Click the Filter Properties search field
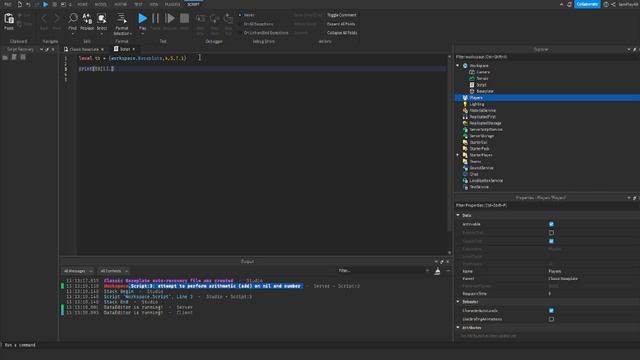Viewport: 640px width, 360px height. [x=547, y=205]
